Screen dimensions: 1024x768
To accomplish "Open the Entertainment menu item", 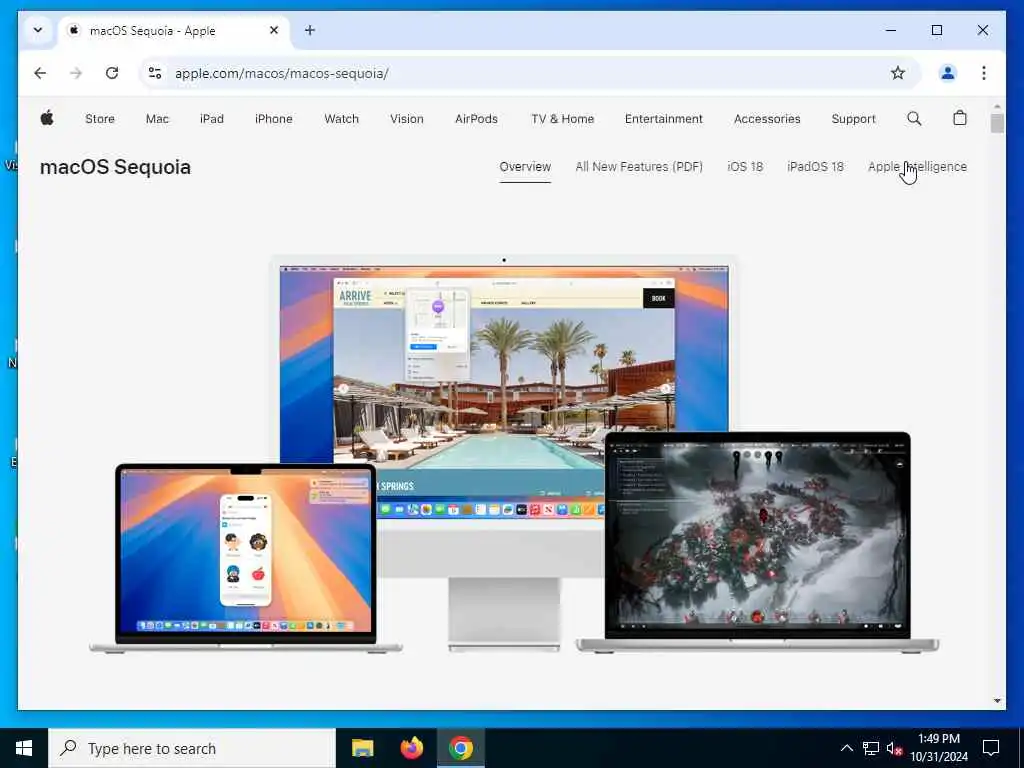I will pos(664,119).
